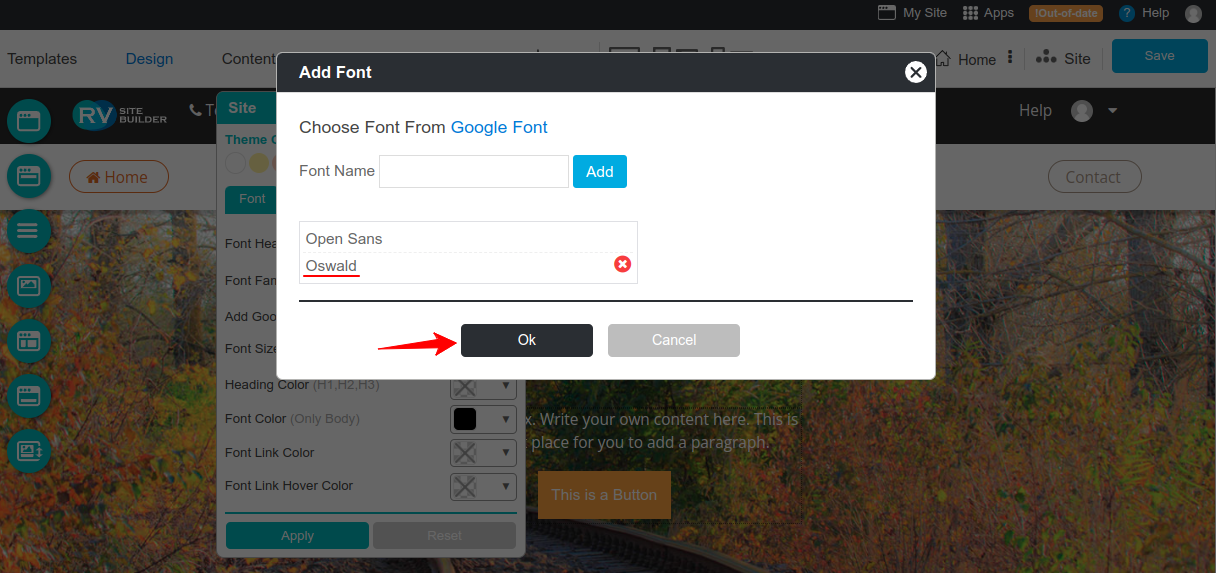Click the Home nav item on the site preview
This screenshot has height=573, width=1216.
[x=119, y=177]
